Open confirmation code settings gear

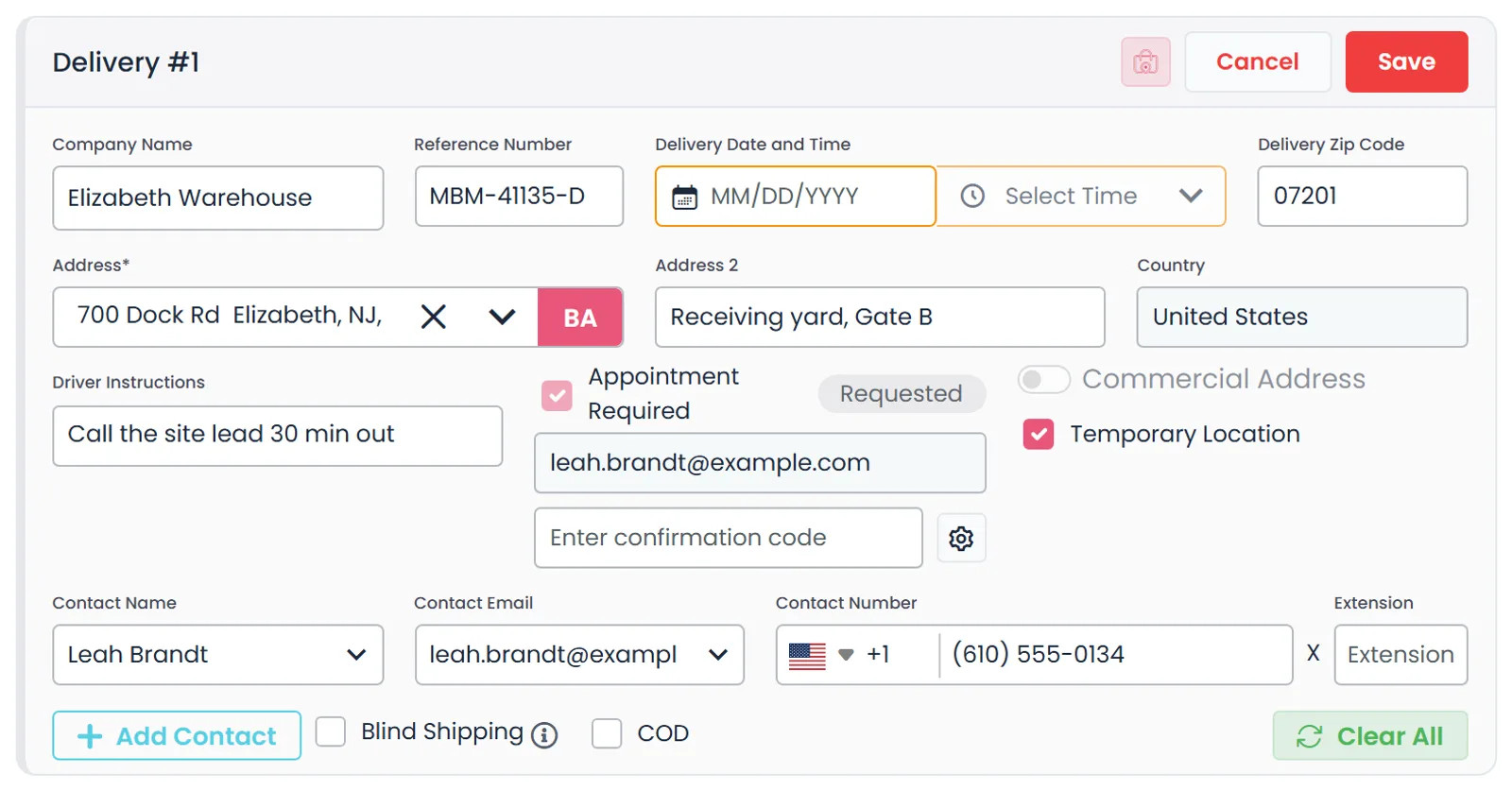pos(961,538)
